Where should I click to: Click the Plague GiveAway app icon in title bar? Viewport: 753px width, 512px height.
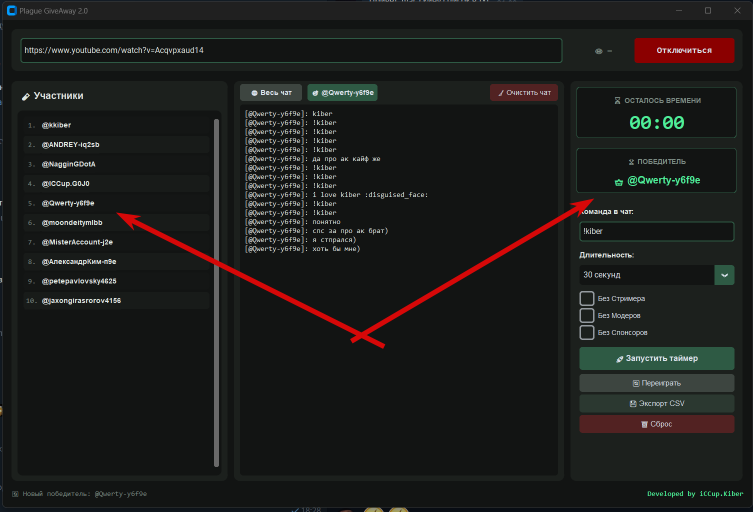pyautogui.click(x=12, y=11)
